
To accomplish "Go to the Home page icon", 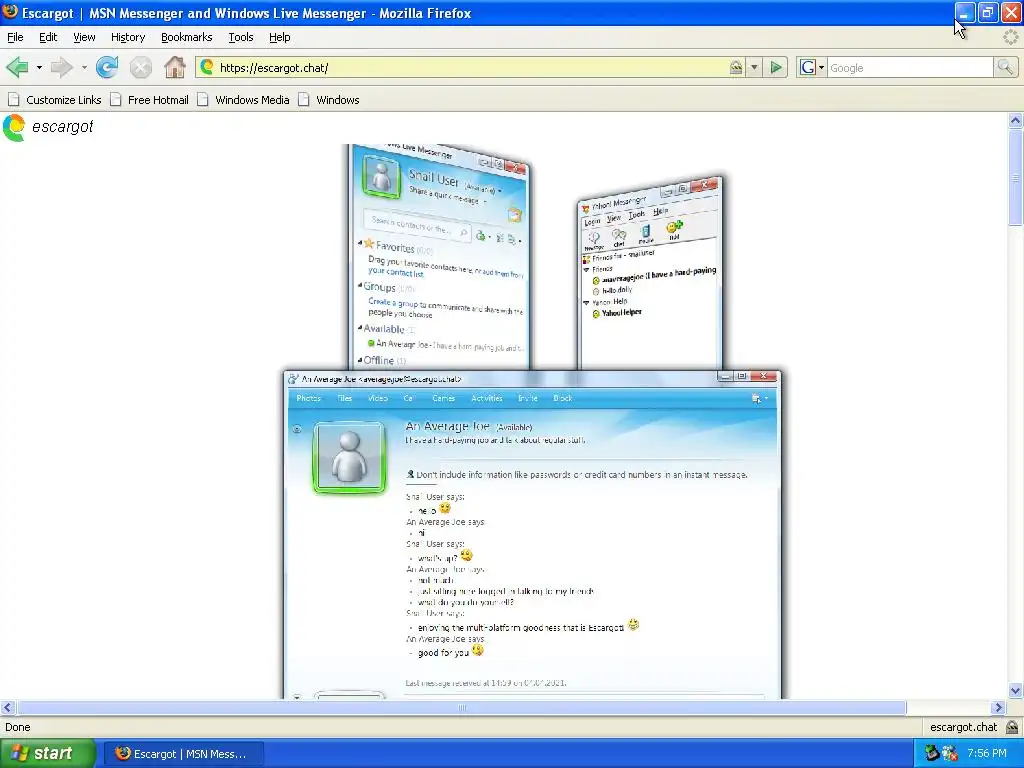I will pyautogui.click(x=174, y=67).
